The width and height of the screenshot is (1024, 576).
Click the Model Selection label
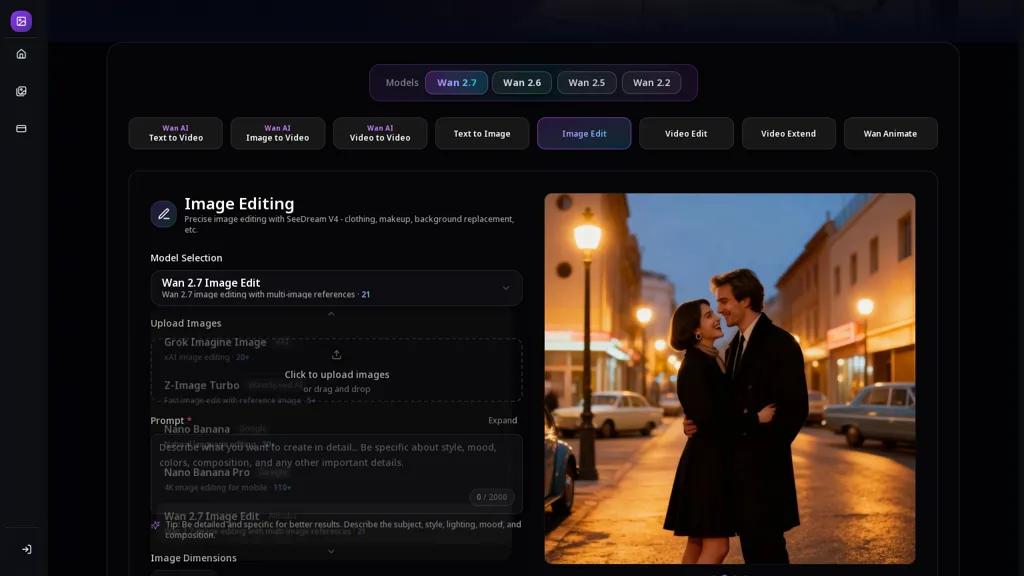(186, 258)
